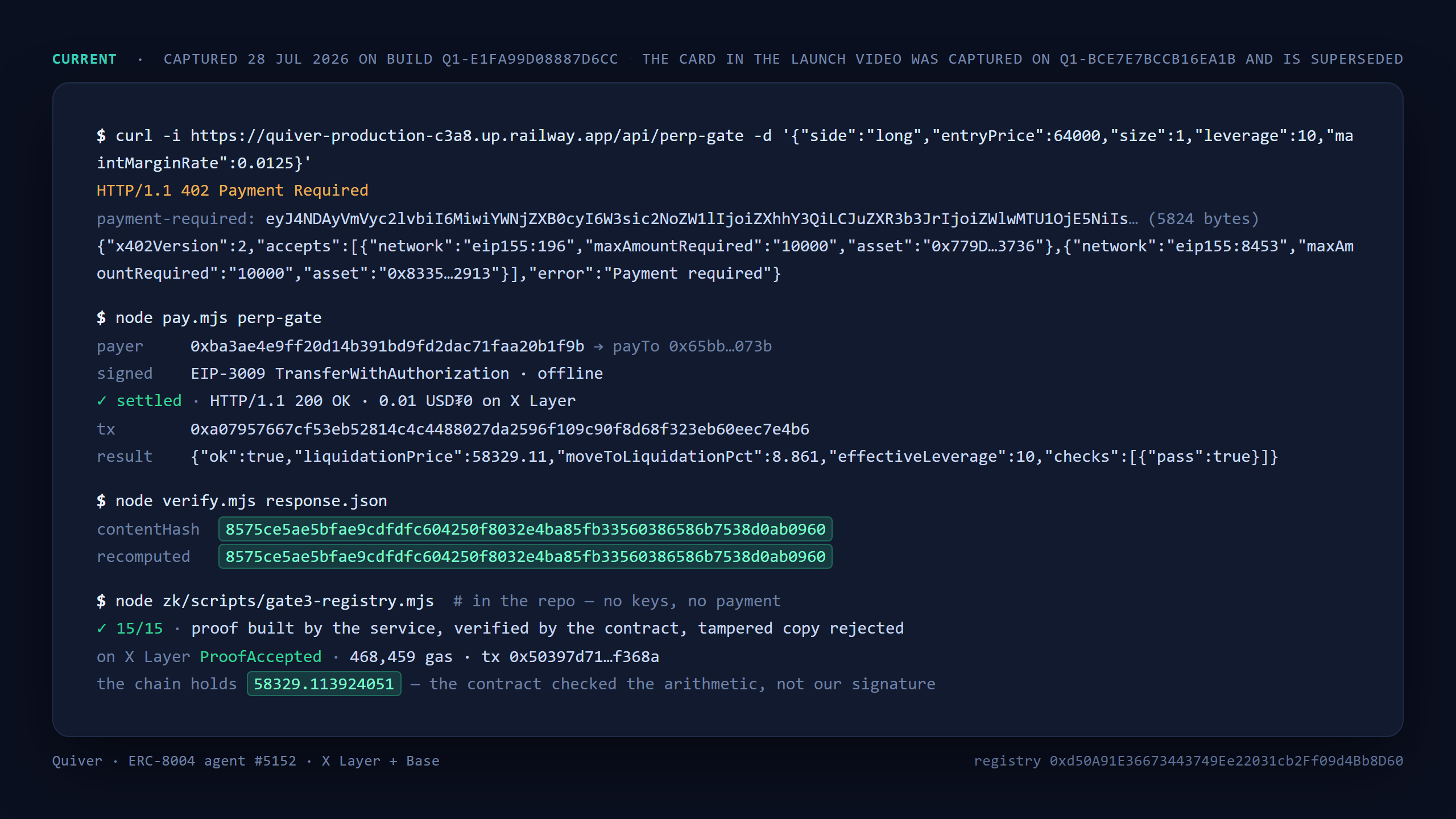Image resolution: width=1456 pixels, height=819 pixels.
Task: Click the 15/15 checkmark icon
Action: pos(102,628)
